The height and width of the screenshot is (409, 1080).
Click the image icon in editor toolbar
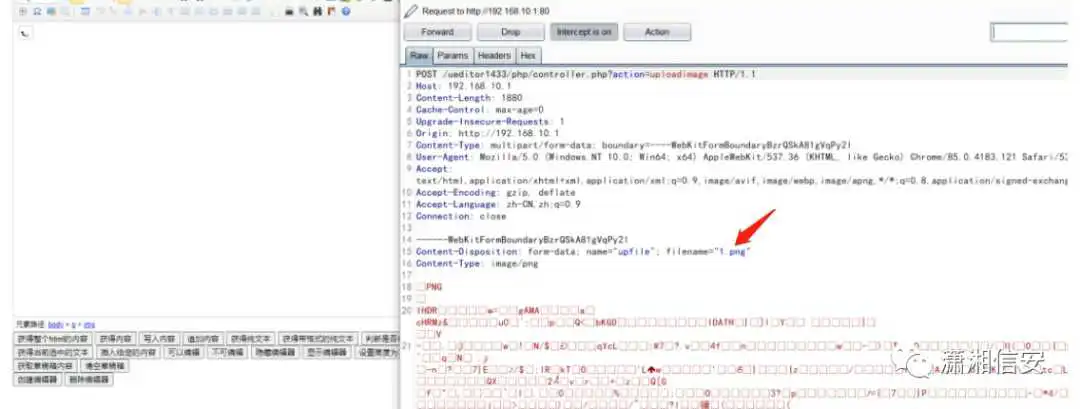51,12
